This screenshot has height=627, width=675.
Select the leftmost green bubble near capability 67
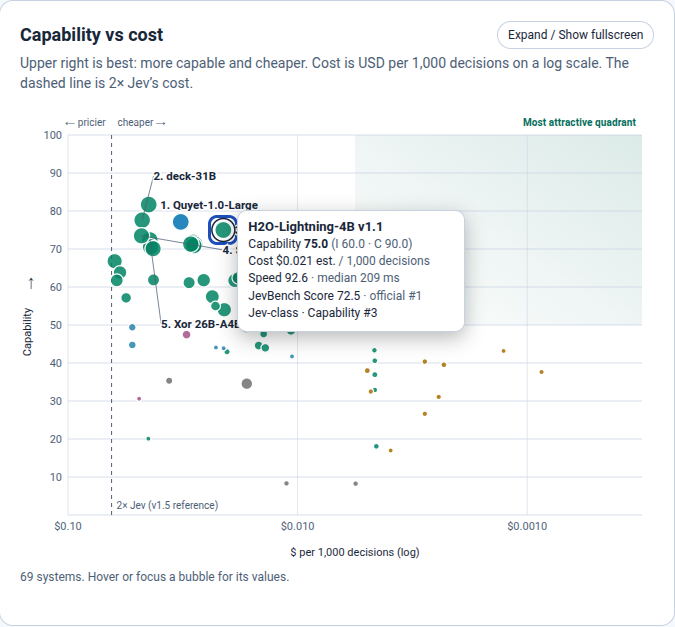pyautogui.click(x=115, y=261)
